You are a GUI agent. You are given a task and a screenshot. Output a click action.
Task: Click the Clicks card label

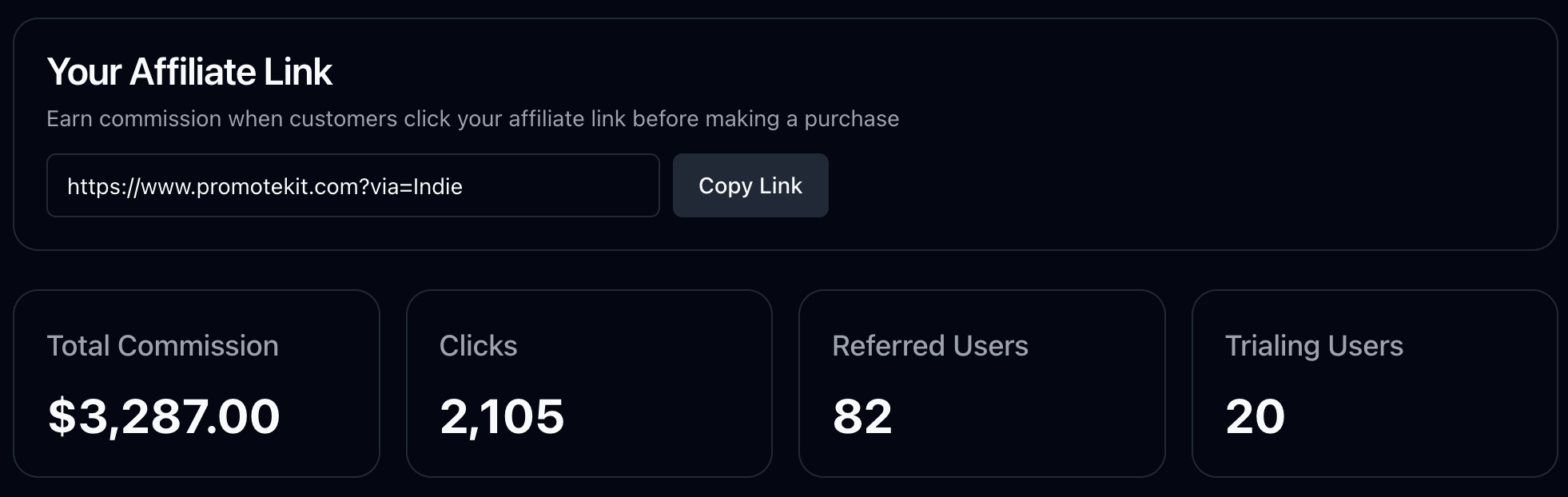point(479,346)
